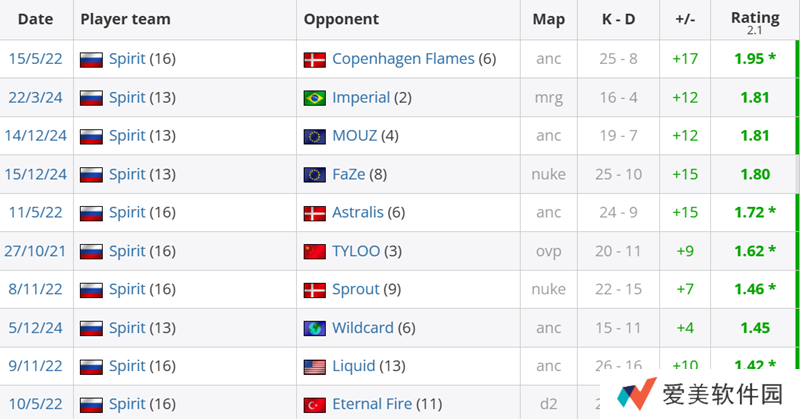
Task: Click the Russia flag in the 15/5/22 row
Action: coord(91,60)
